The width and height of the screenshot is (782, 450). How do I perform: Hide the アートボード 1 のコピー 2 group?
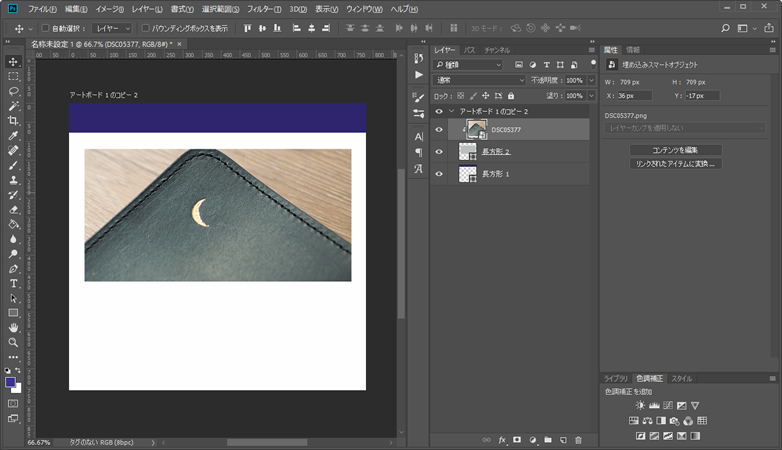(439, 111)
